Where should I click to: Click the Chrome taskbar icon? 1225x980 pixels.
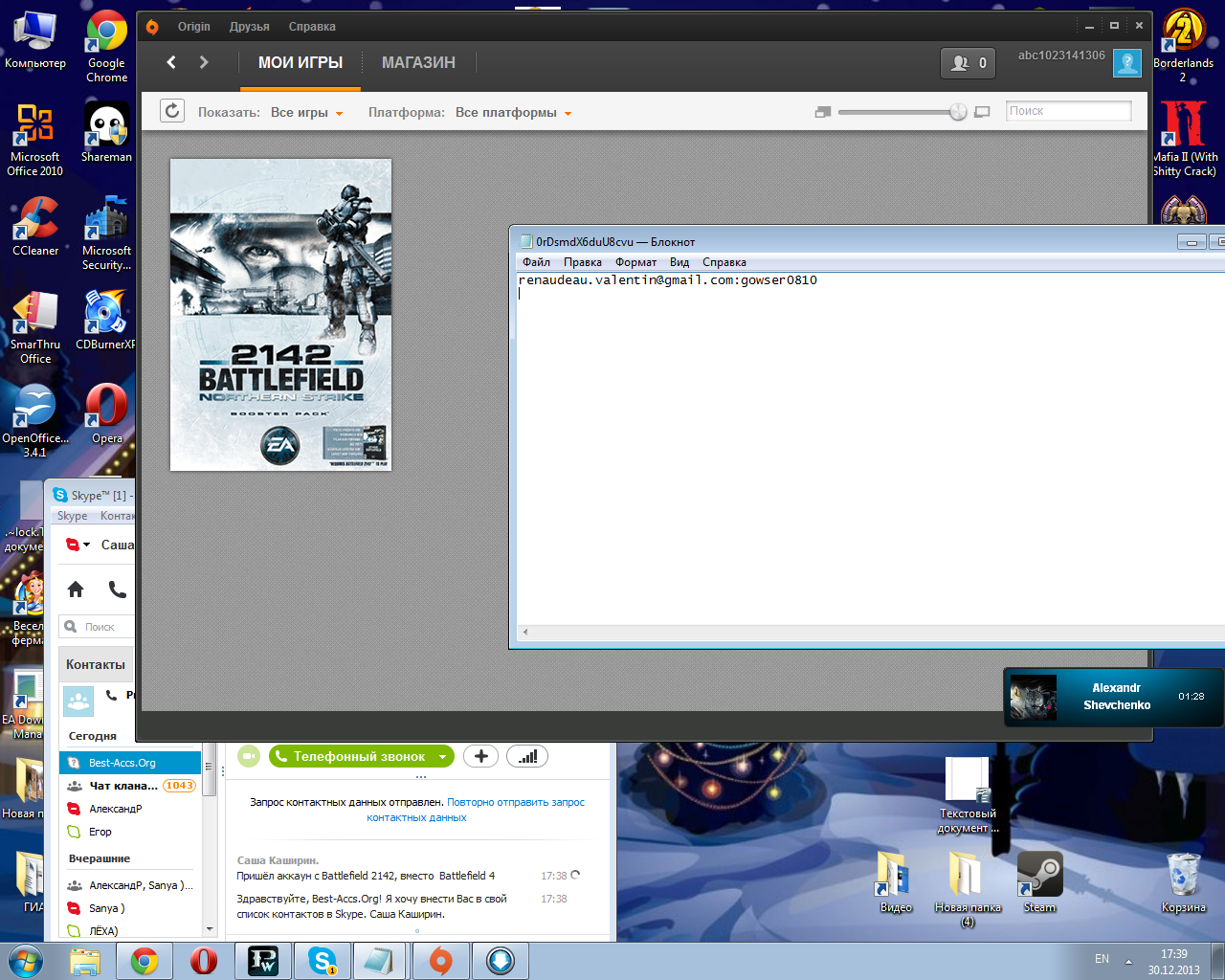click(145, 961)
